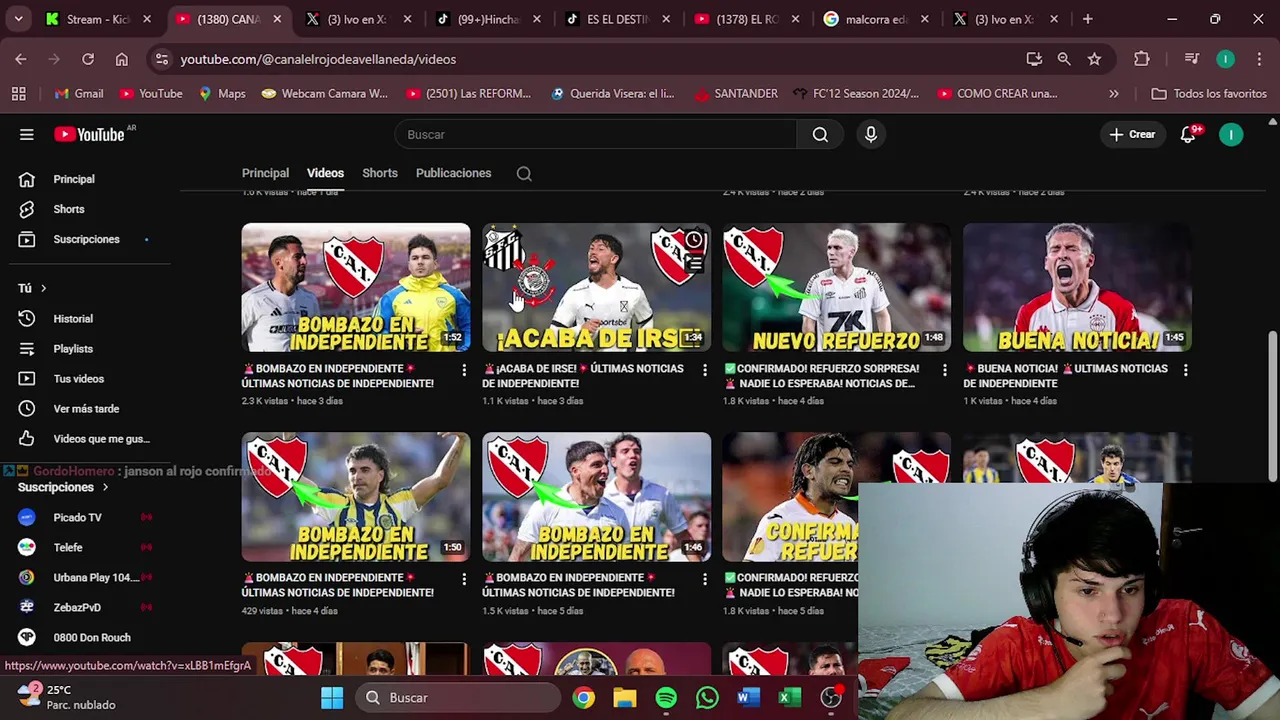Open the Gmail bookmark
The image size is (1280, 720).
click(x=78, y=93)
